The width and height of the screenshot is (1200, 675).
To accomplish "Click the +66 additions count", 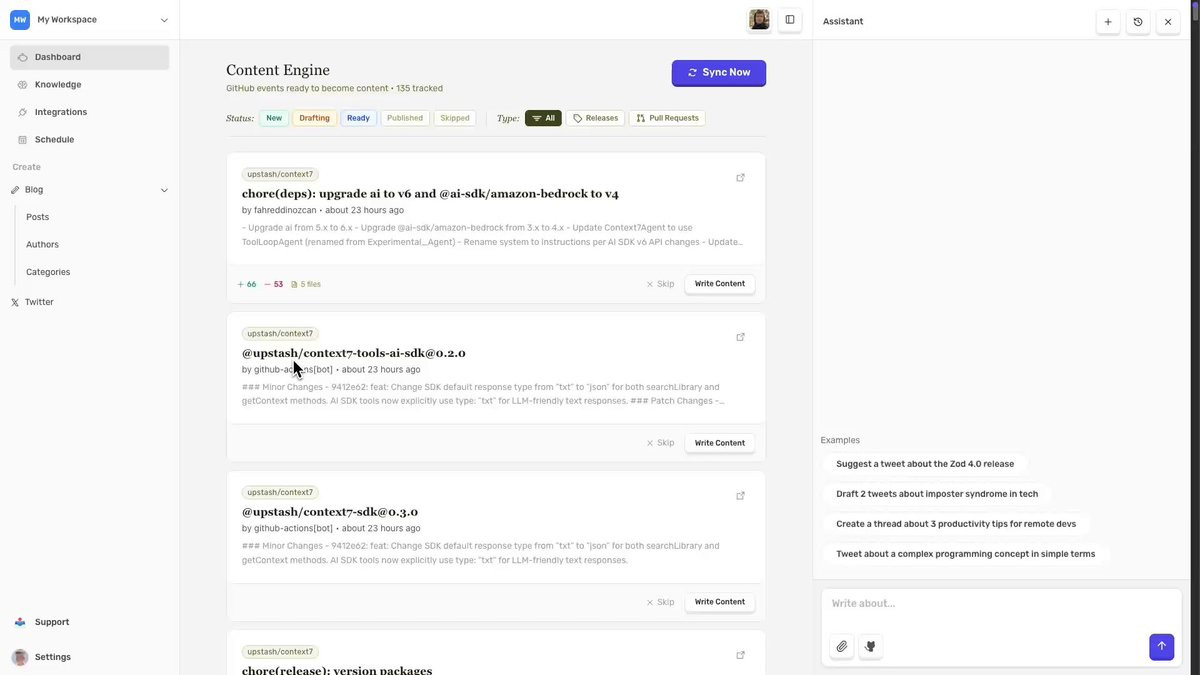I will (x=247, y=284).
